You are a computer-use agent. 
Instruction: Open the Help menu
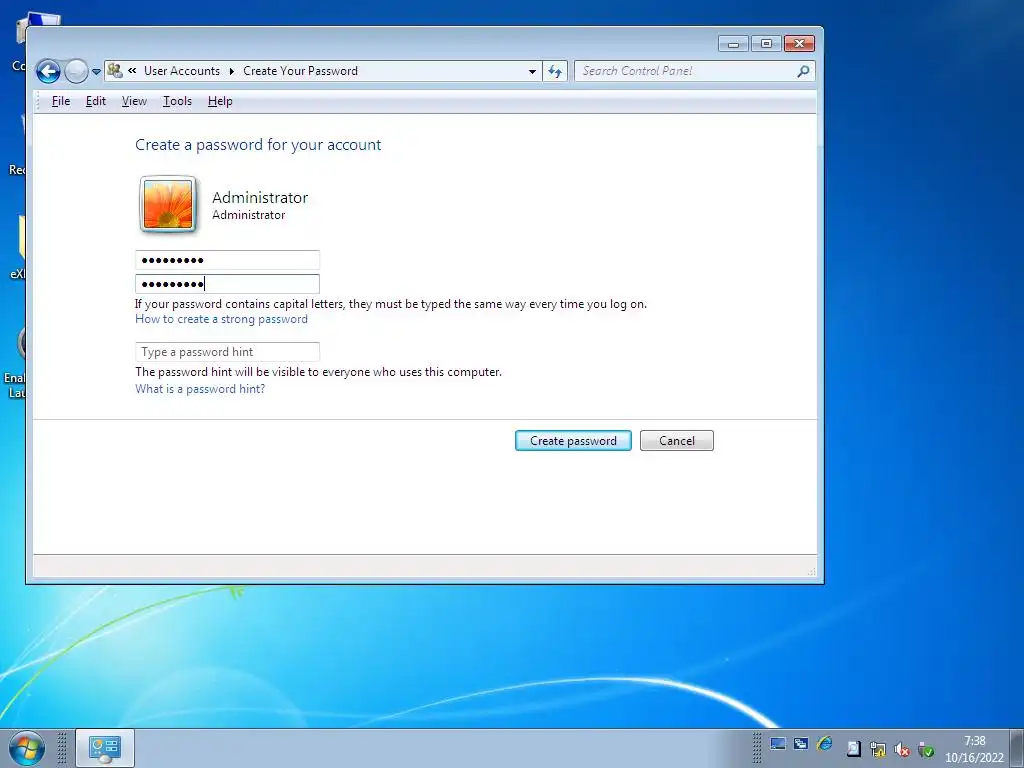click(220, 101)
